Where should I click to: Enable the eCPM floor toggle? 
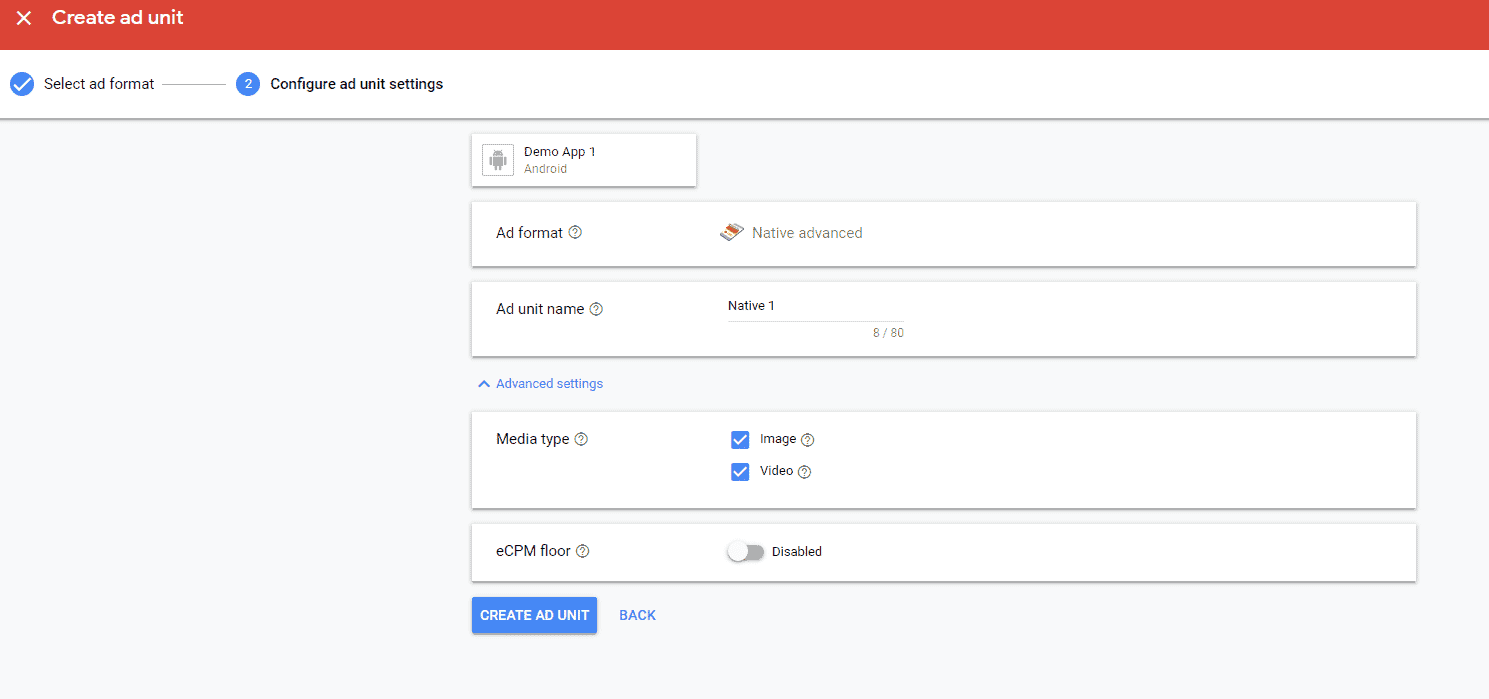coord(745,551)
